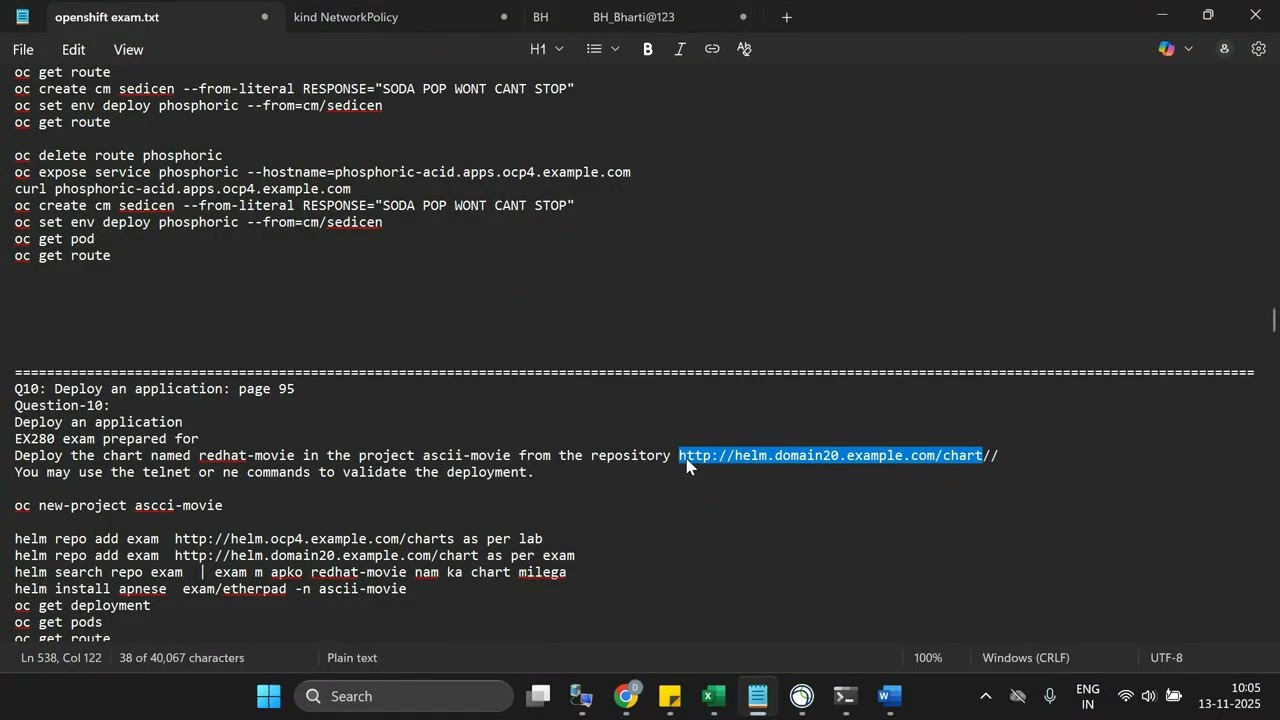
Task: Open the Copilot menu
Action: pos(1175,49)
